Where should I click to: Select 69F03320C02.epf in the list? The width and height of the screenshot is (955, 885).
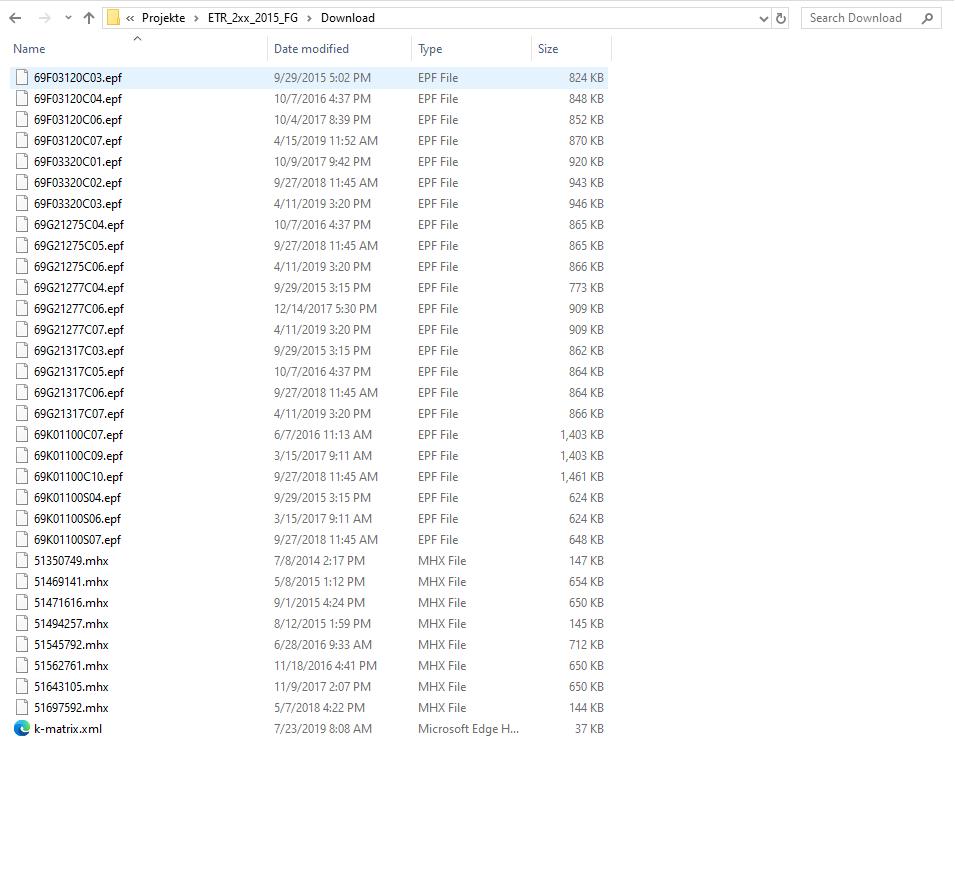click(x=78, y=183)
